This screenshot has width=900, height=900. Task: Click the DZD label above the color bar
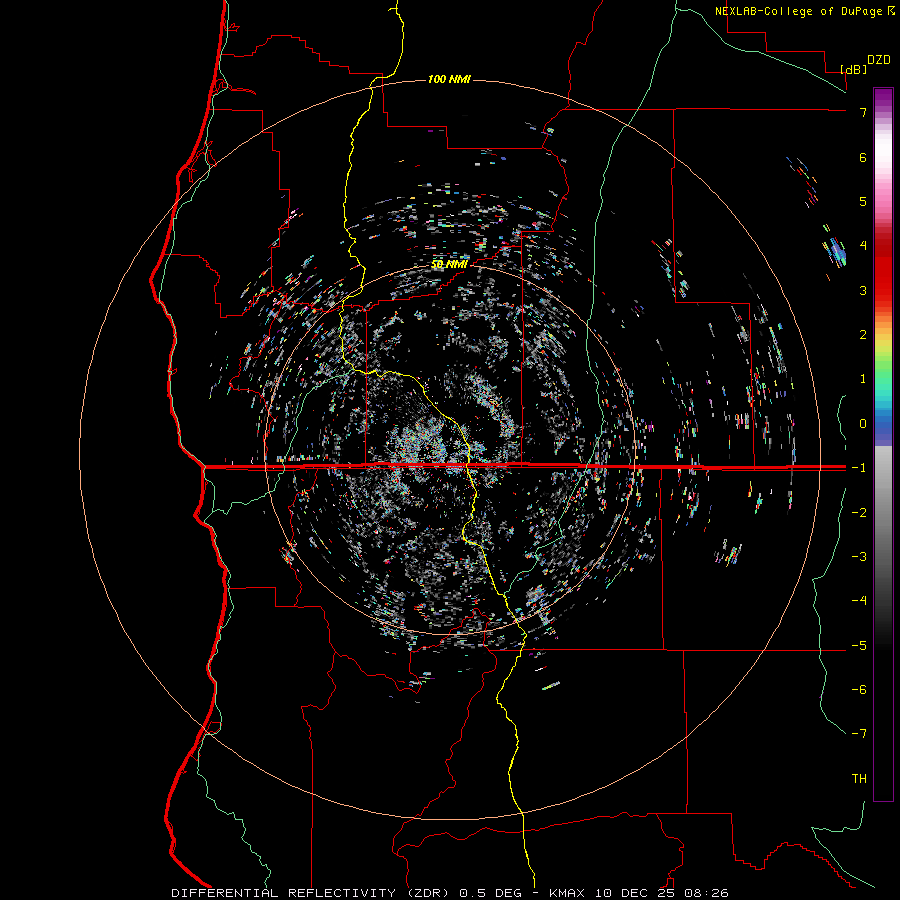click(x=879, y=60)
